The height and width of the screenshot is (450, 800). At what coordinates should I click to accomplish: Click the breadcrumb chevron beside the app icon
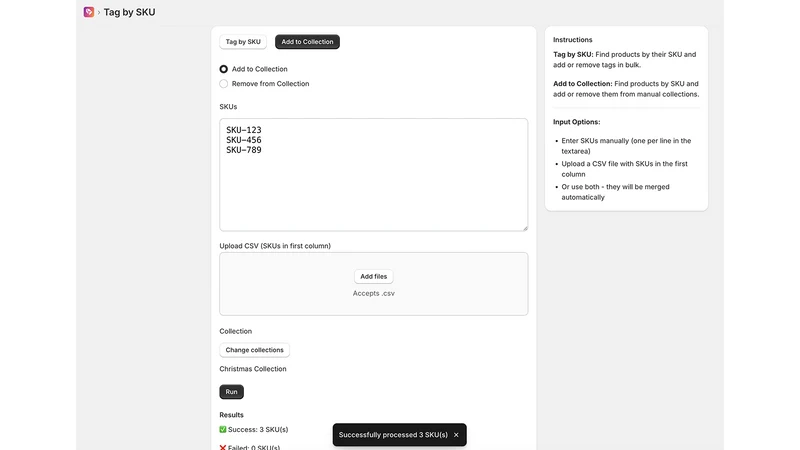99,12
